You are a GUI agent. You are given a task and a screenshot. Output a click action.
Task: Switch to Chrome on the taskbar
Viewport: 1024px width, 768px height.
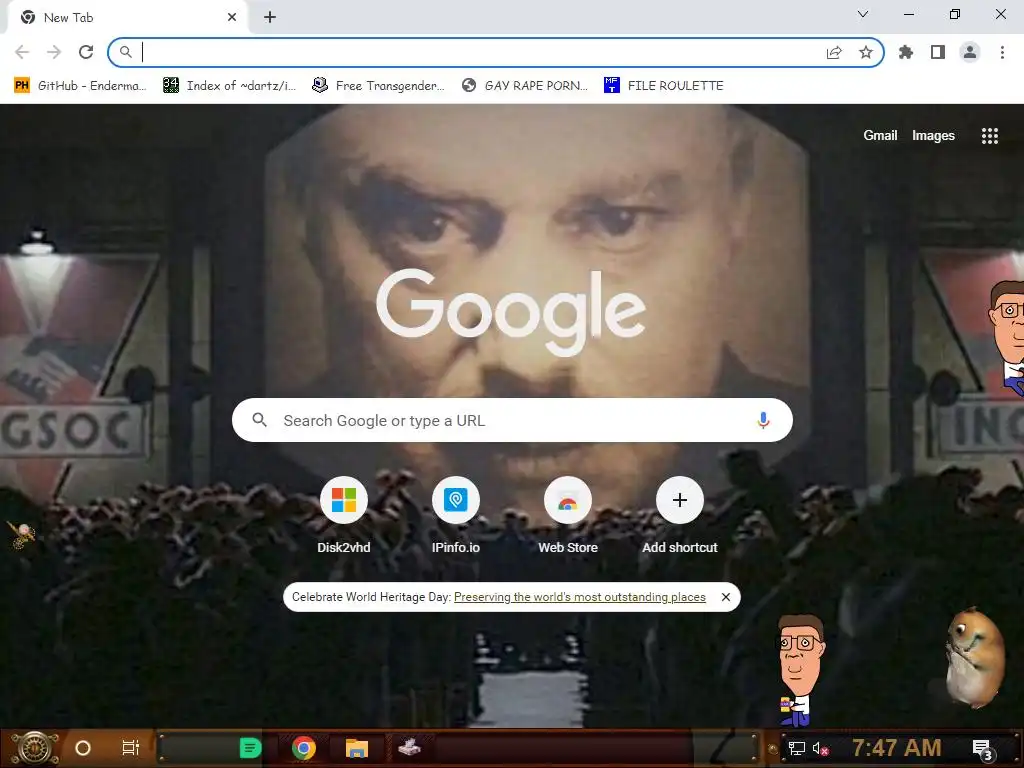point(304,748)
